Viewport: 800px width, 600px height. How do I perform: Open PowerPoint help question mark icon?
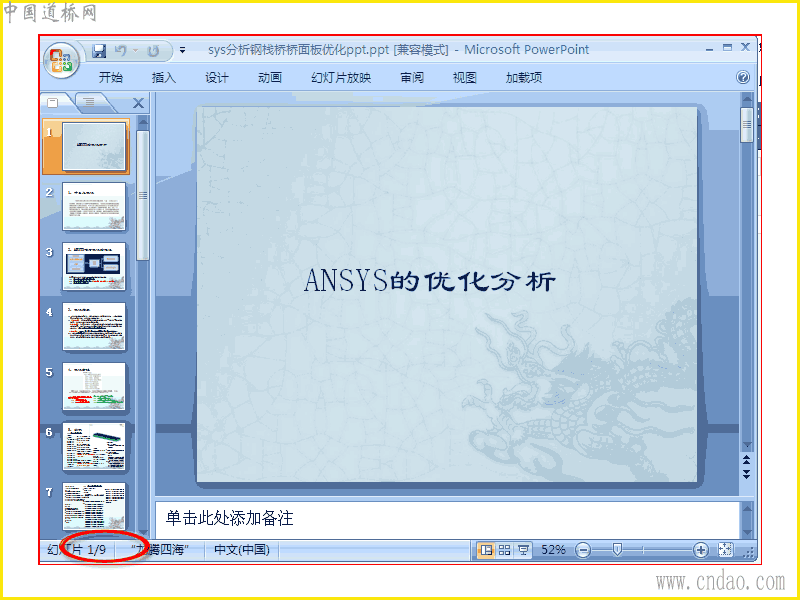743,77
